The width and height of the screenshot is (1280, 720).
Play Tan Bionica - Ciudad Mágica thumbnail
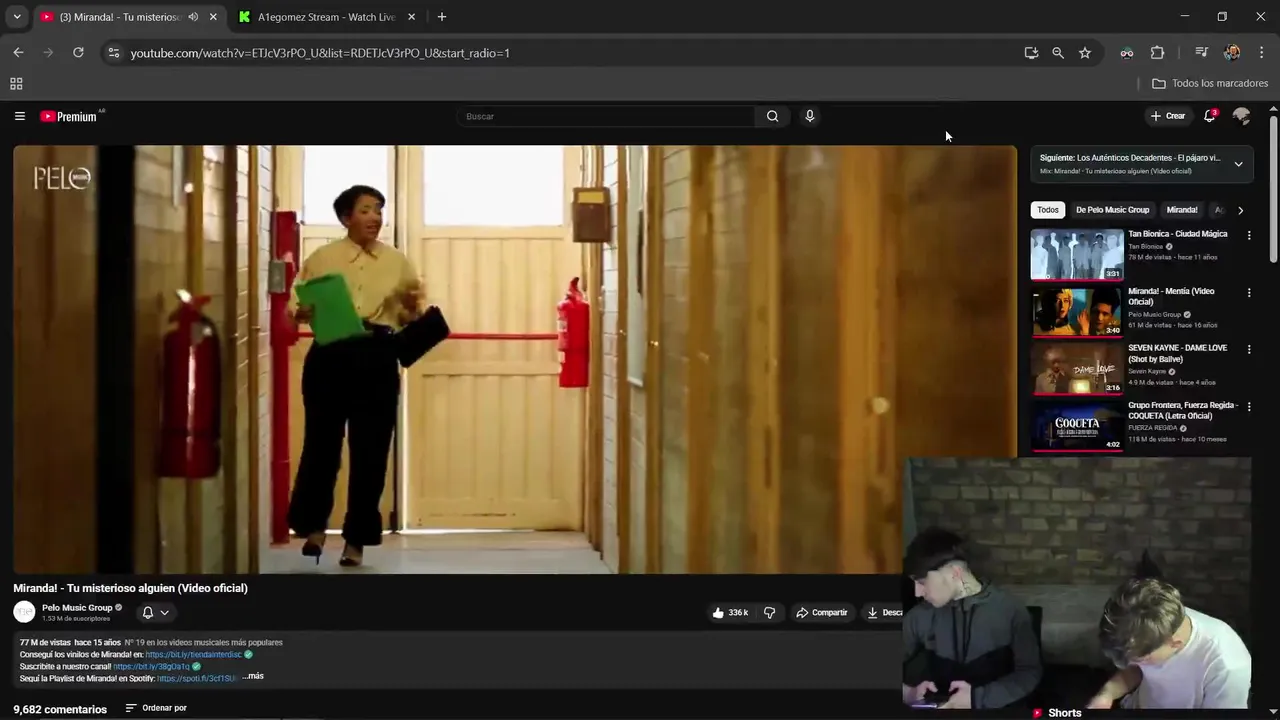point(1076,254)
